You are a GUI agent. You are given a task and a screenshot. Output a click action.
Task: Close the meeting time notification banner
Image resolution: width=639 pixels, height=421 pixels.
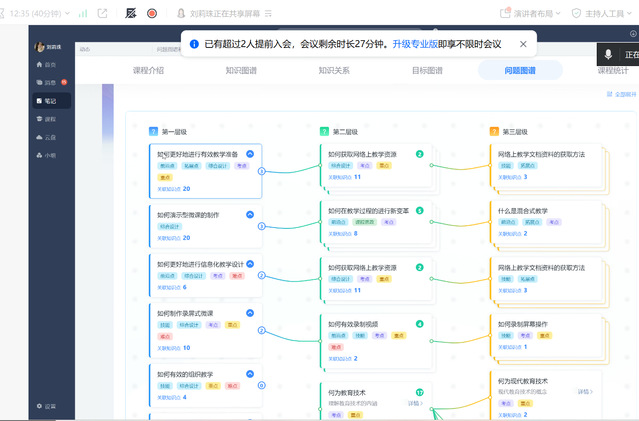click(x=523, y=44)
